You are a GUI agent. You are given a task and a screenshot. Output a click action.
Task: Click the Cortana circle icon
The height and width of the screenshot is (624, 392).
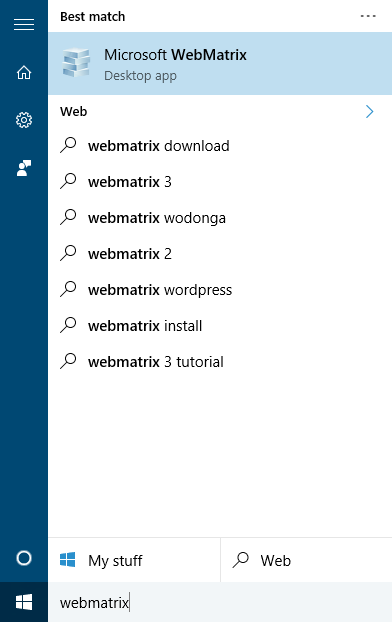tap(24, 558)
